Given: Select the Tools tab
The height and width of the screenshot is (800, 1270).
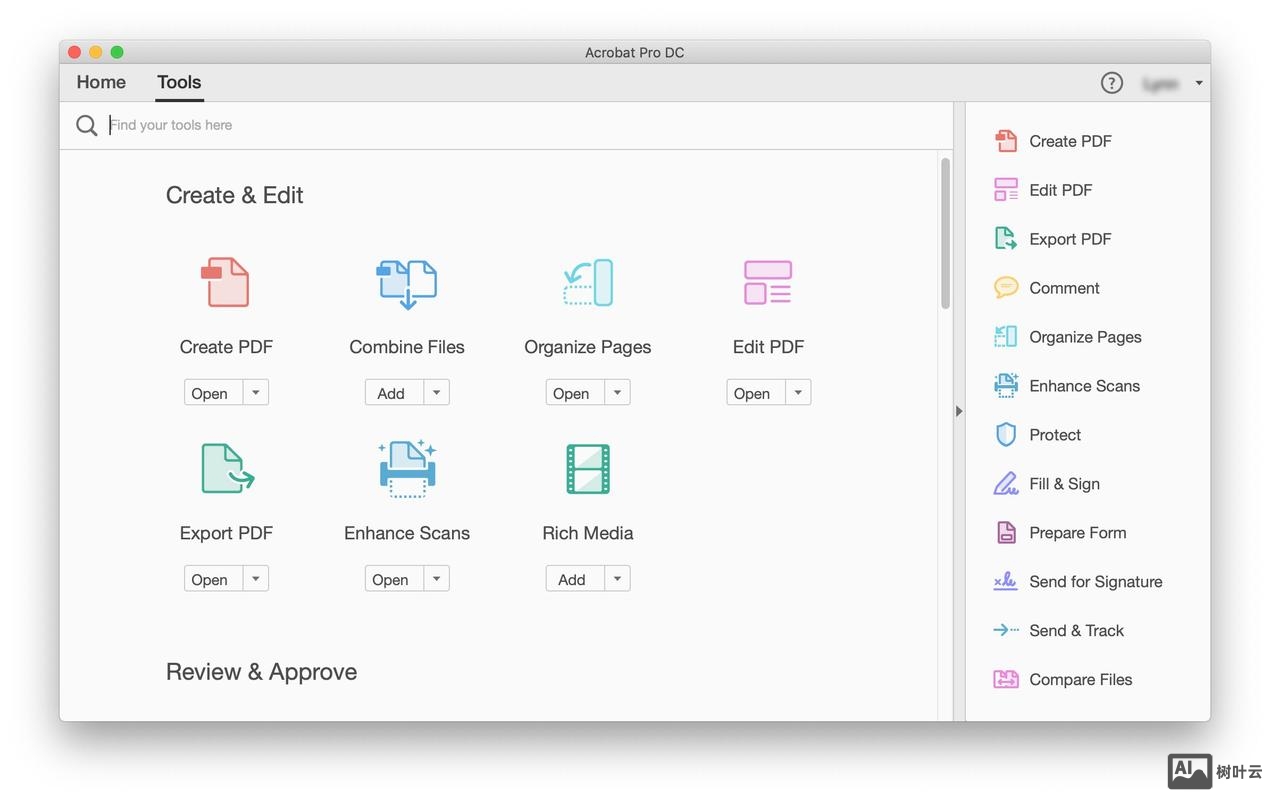Looking at the screenshot, I should tap(178, 82).
